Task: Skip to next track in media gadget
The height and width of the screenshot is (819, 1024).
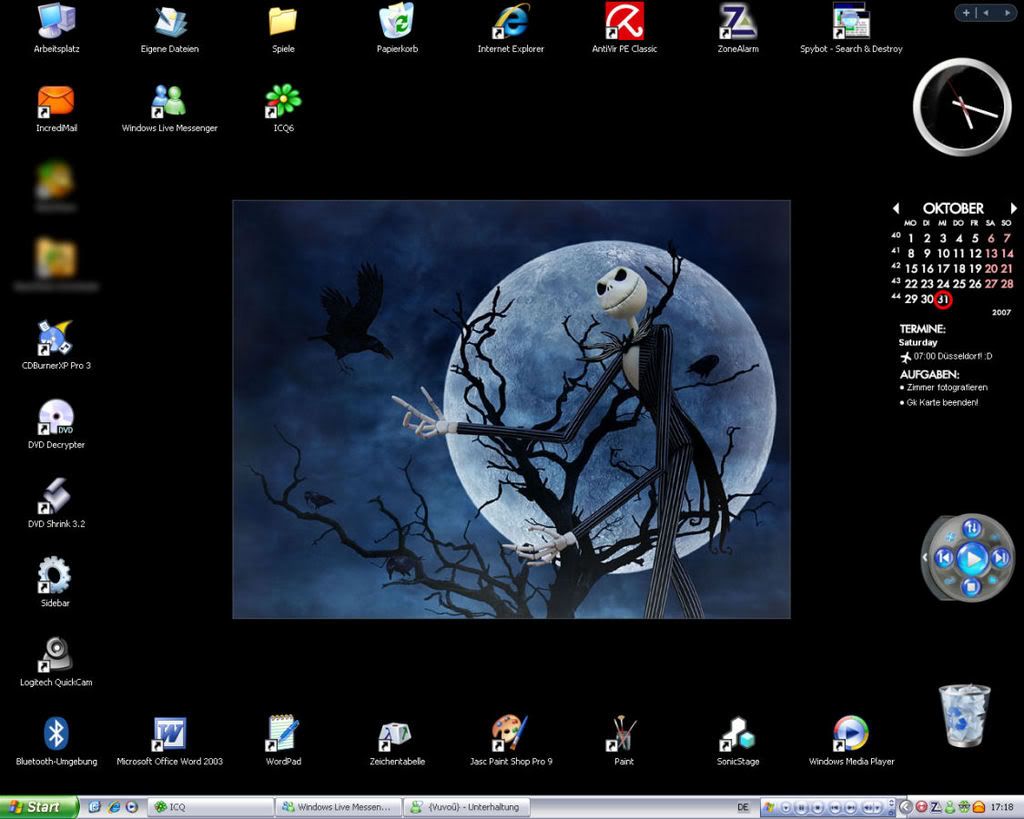Action: coord(1000,557)
